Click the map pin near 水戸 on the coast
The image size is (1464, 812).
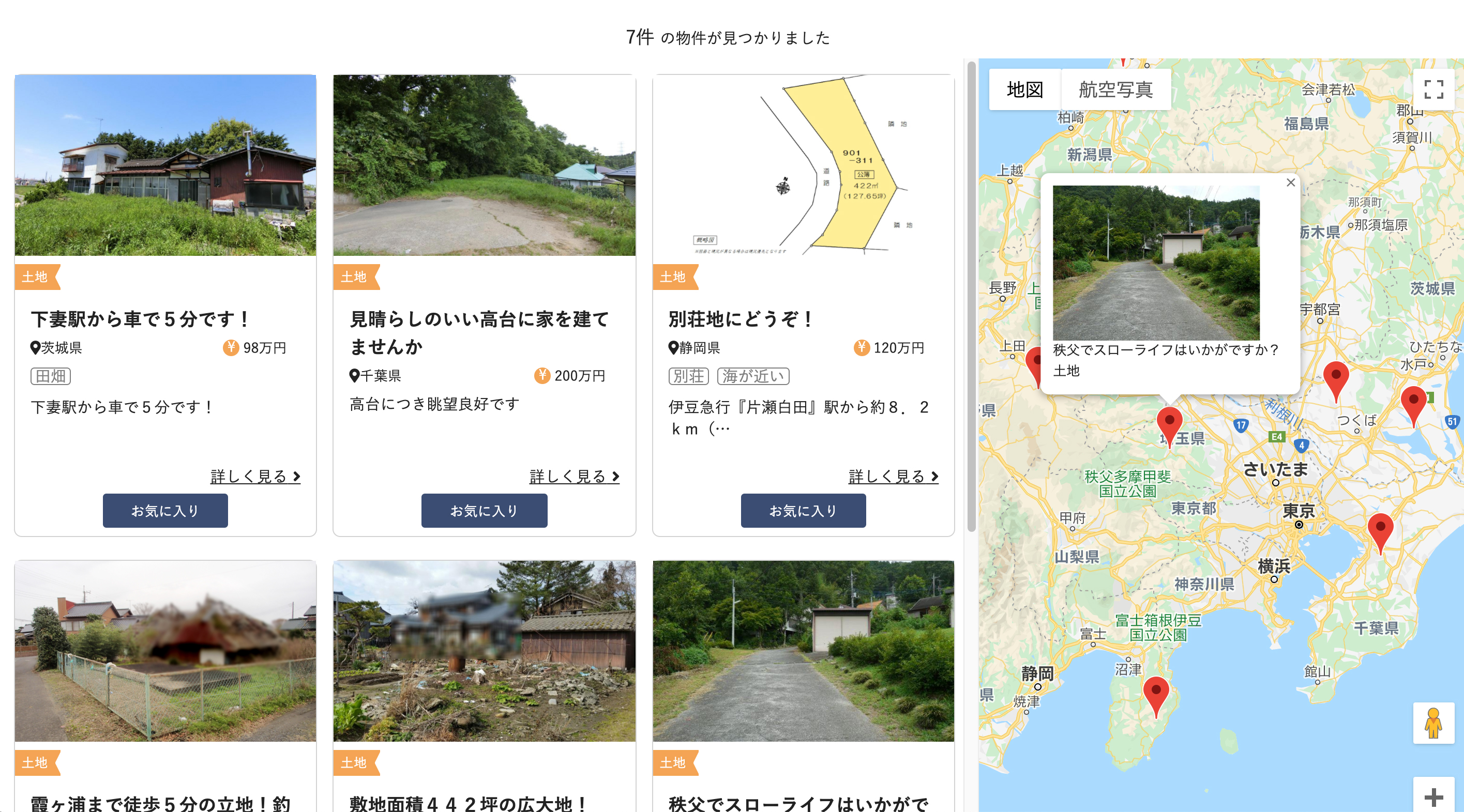[1413, 406]
